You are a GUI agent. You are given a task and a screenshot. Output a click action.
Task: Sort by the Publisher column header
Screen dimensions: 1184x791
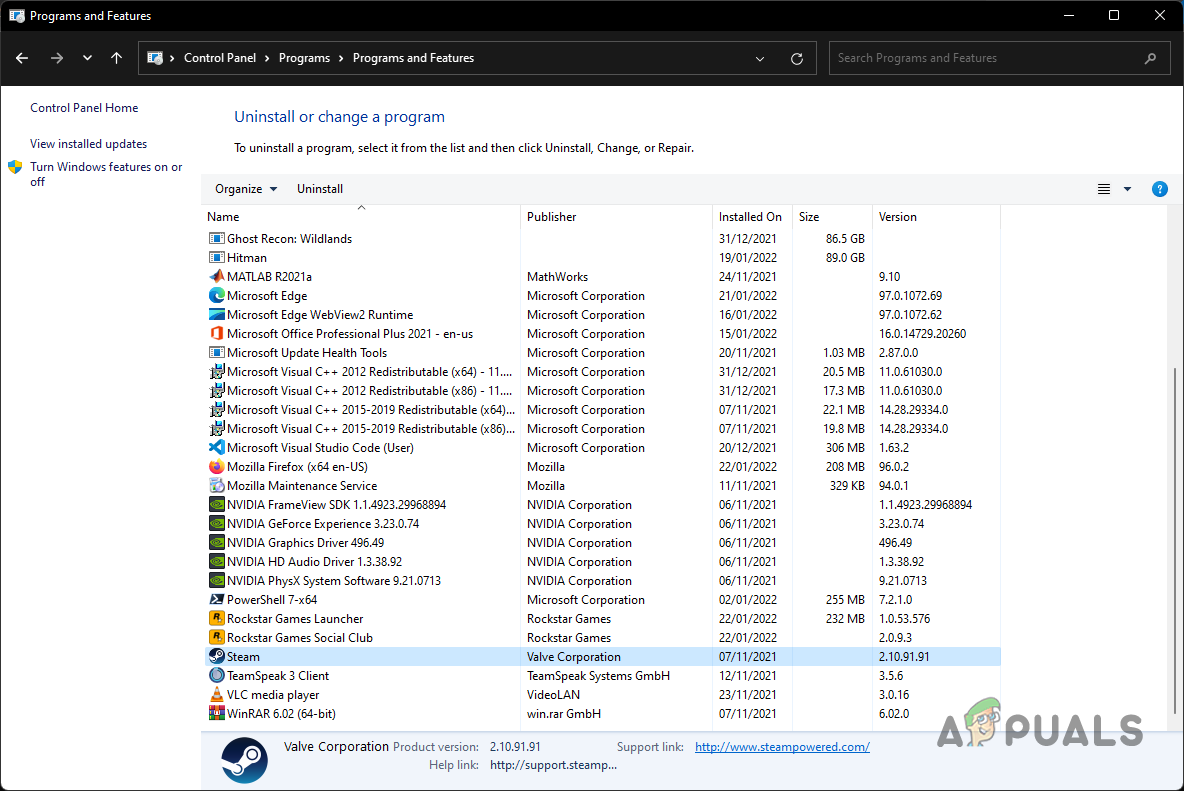616,217
